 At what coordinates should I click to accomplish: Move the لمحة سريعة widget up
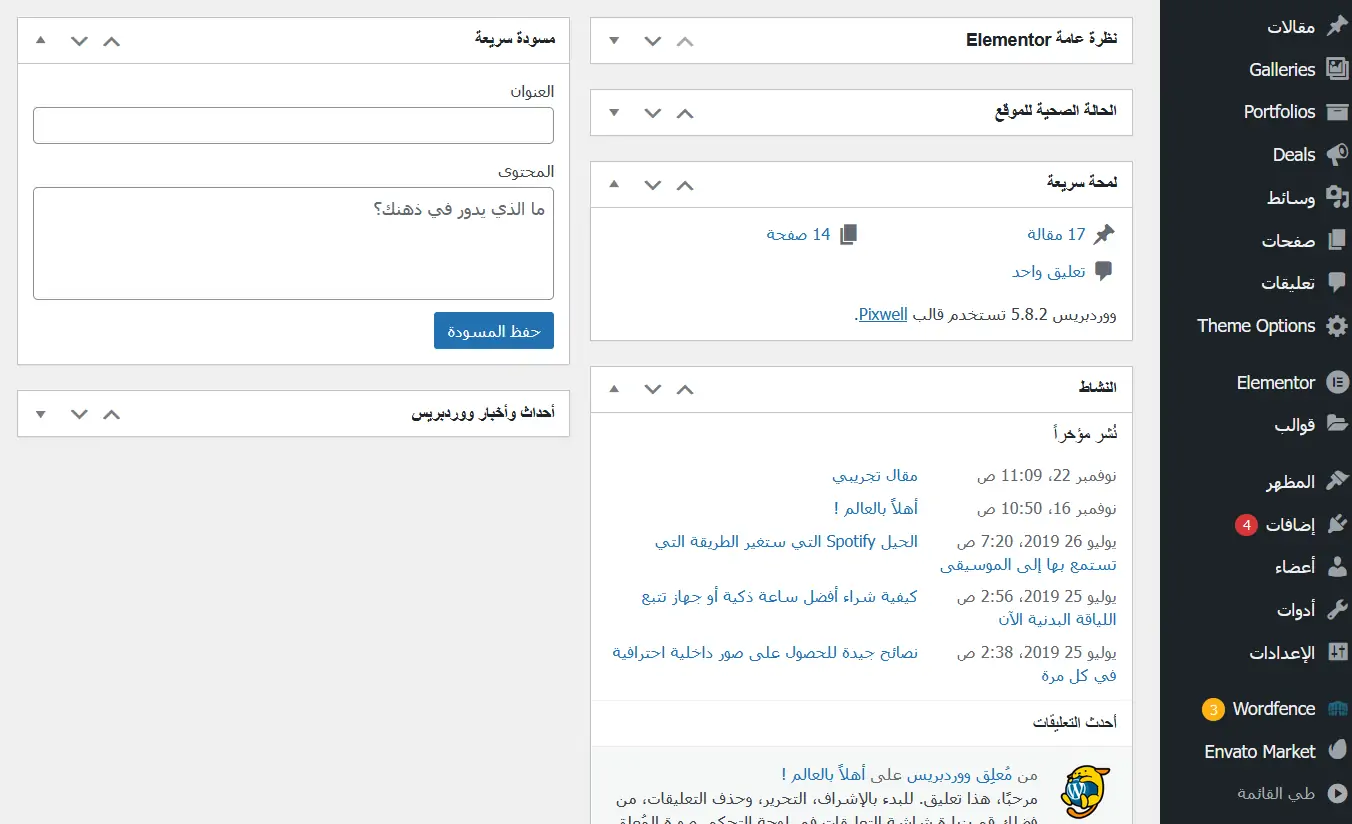(685, 185)
